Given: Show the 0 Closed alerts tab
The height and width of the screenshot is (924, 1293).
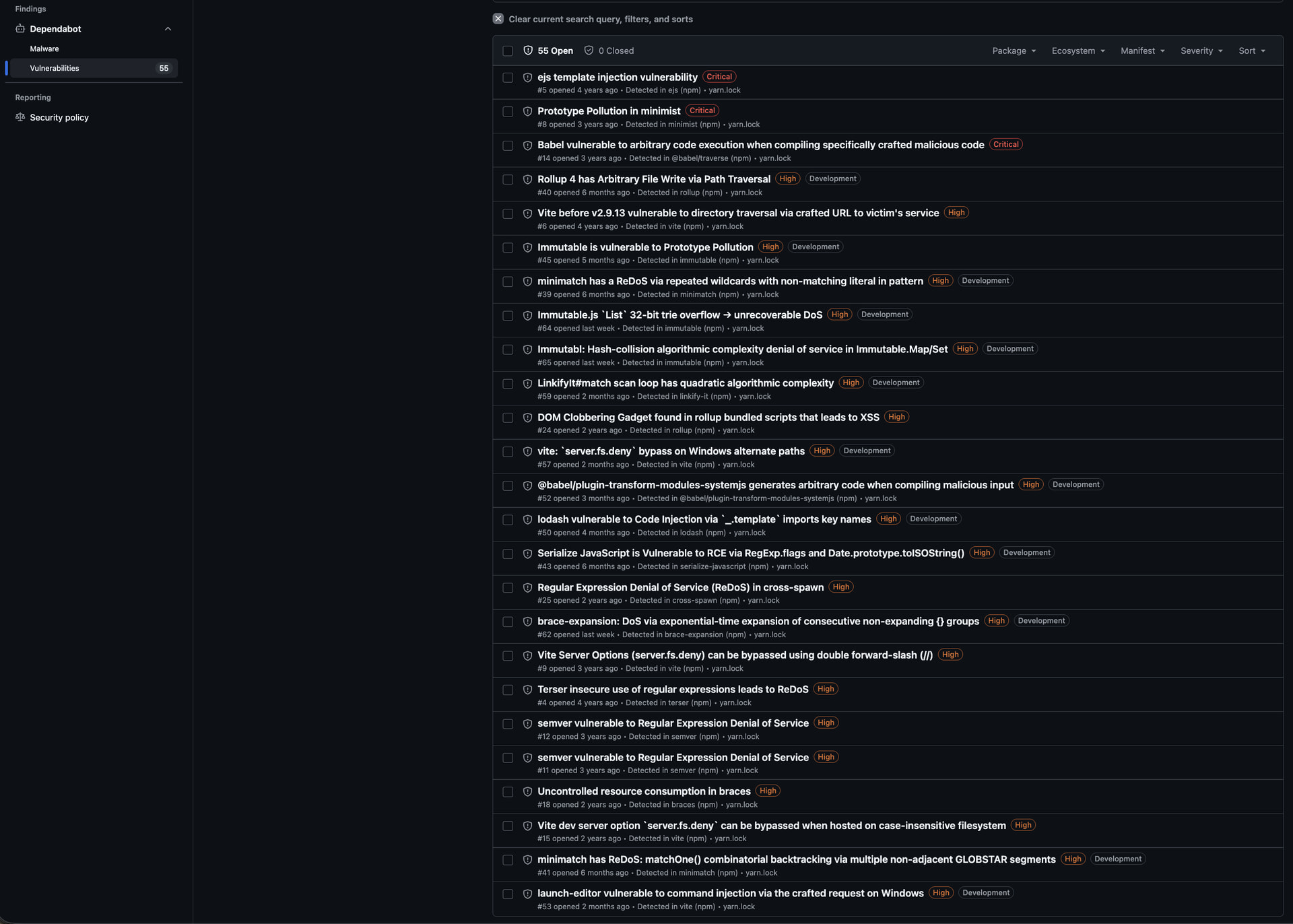Looking at the screenshot, I should coord(609,51).
